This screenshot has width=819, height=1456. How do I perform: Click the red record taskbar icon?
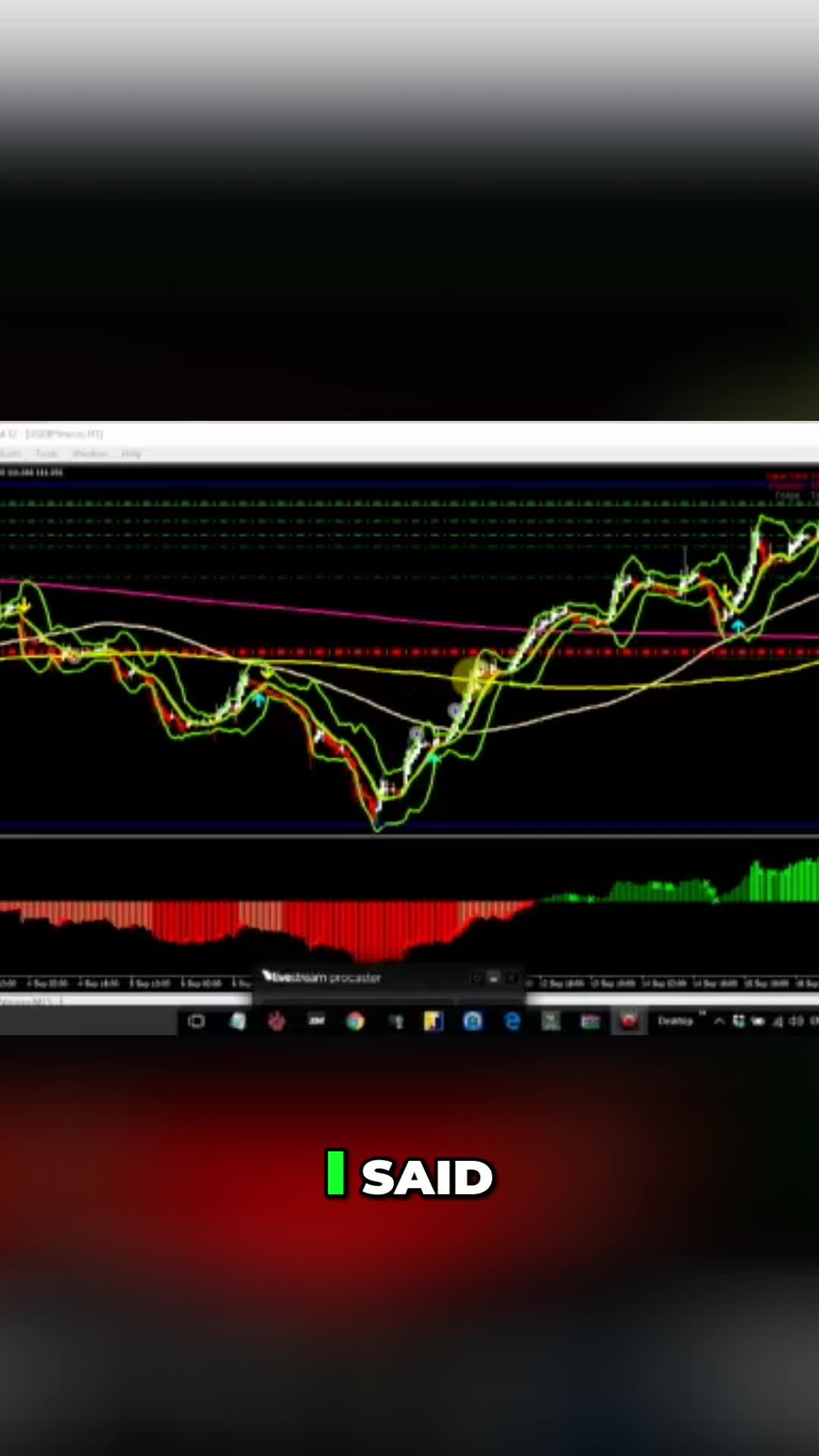click(x=629, y=1021)
